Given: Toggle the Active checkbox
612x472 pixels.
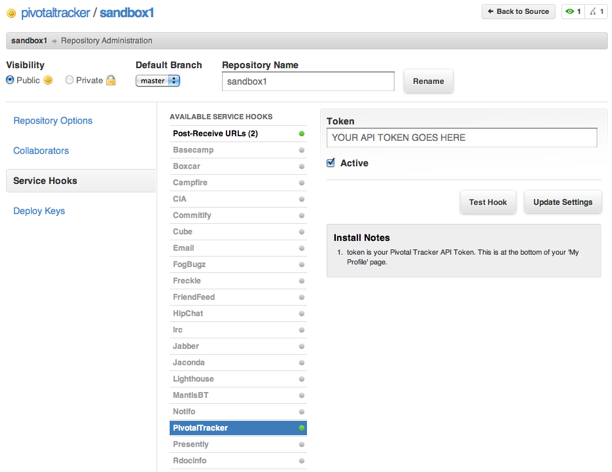Looking at the screenshot, I should pos(331,163).
